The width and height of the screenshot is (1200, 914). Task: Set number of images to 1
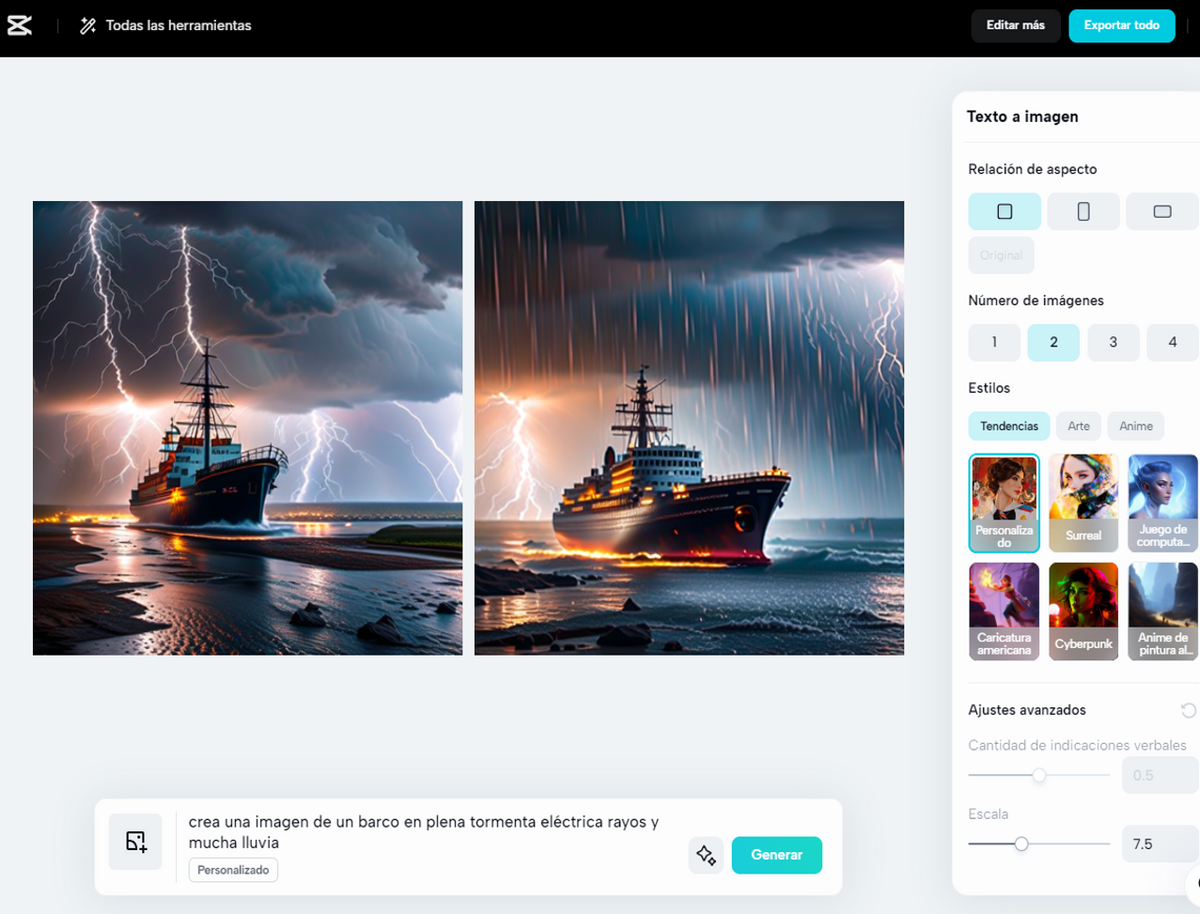[x=994, y=342]
